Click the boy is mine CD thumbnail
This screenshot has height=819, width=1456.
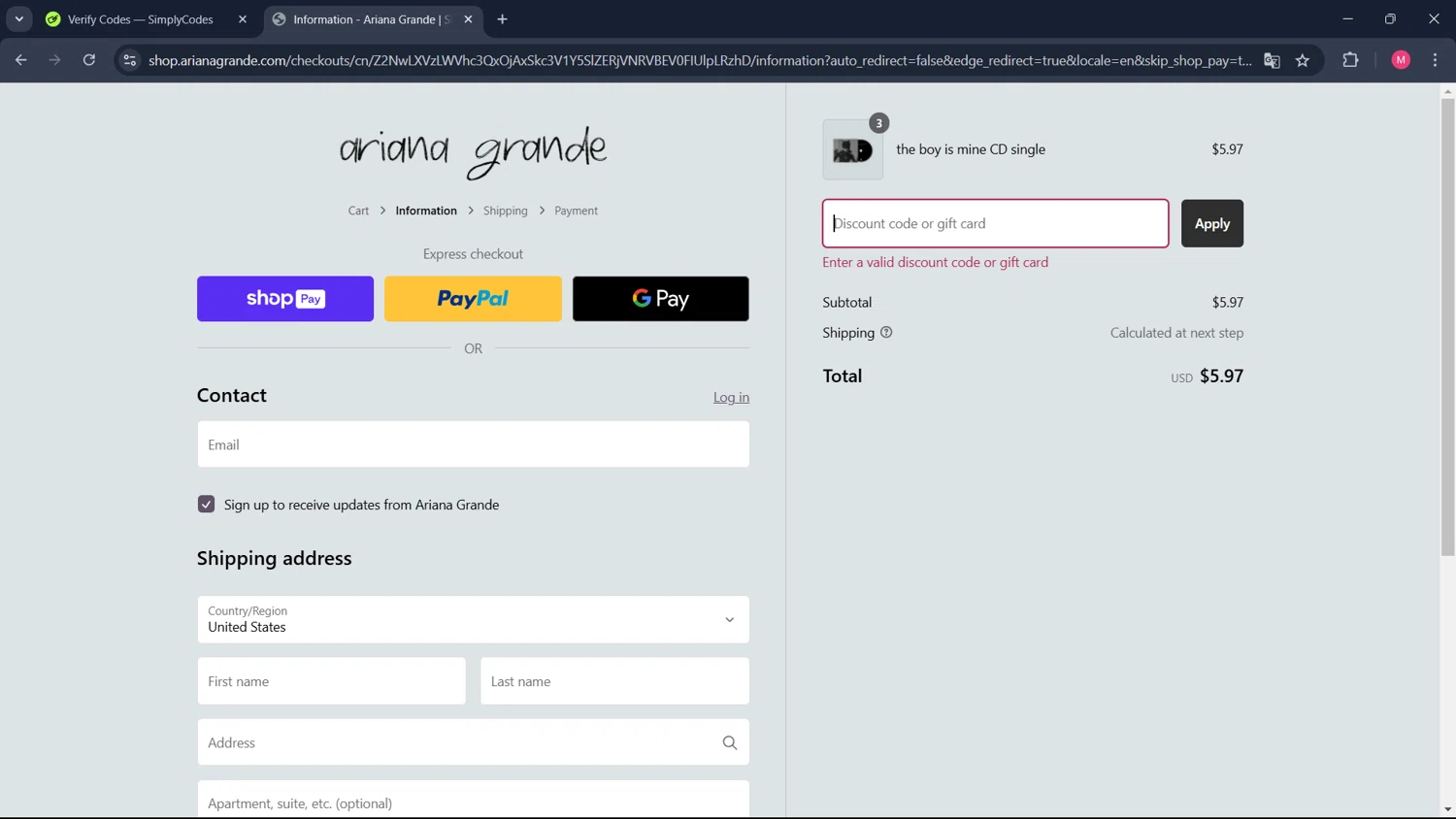pos(853,149)
